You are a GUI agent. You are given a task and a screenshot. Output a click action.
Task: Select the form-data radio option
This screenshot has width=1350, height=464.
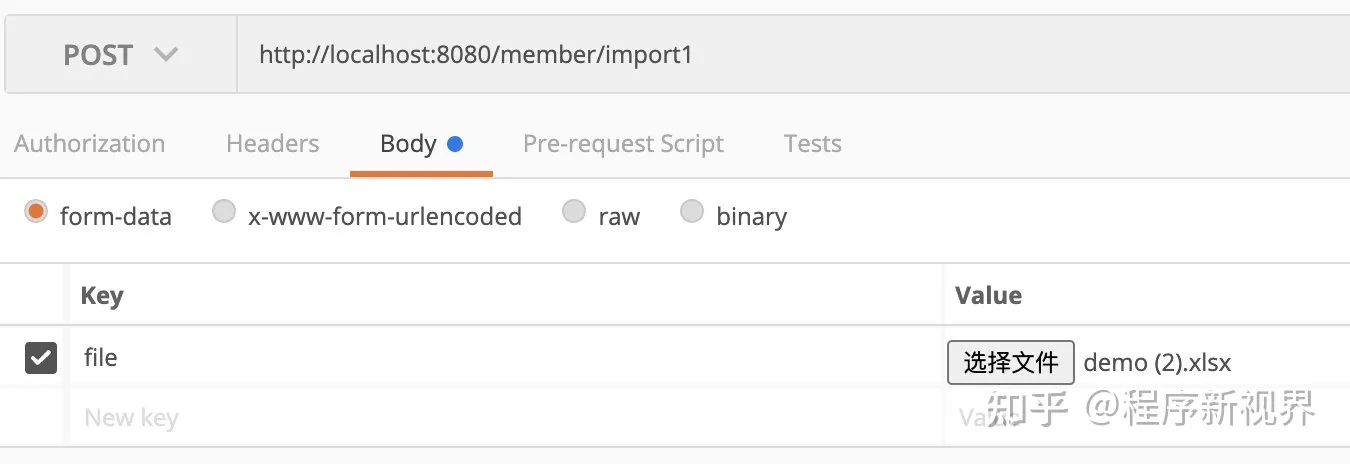click(37, 212)
